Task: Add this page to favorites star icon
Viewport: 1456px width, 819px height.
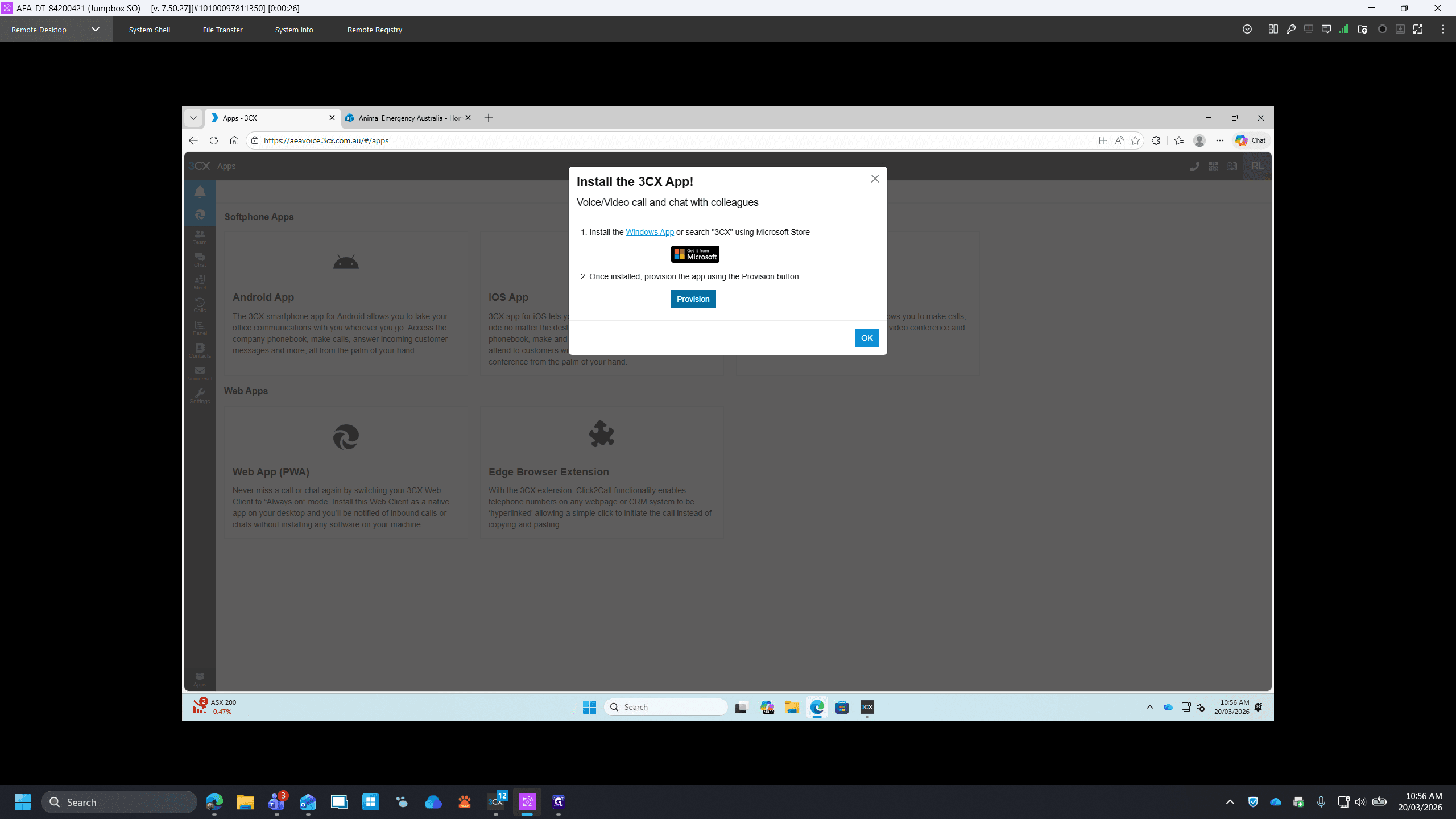Action: point(1135,140)
